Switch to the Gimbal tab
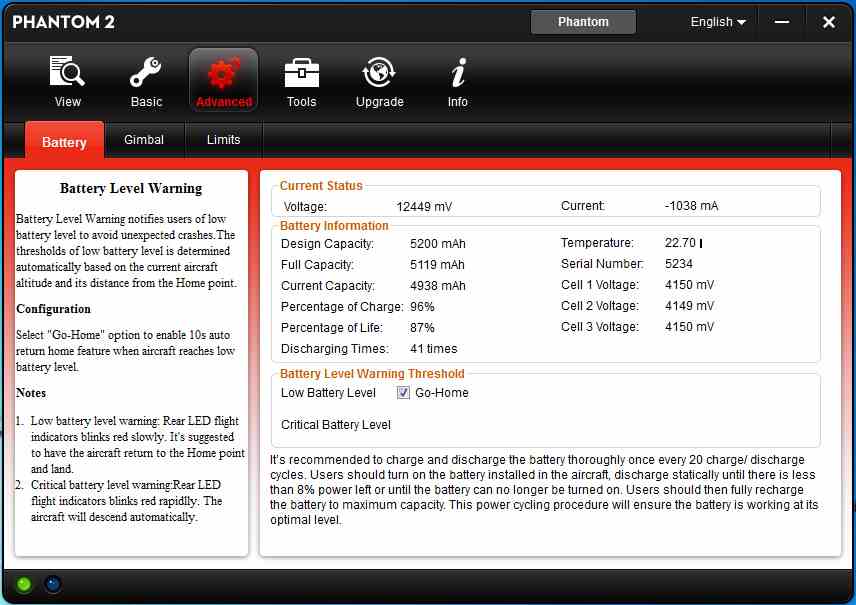 (x=144, y=140)
